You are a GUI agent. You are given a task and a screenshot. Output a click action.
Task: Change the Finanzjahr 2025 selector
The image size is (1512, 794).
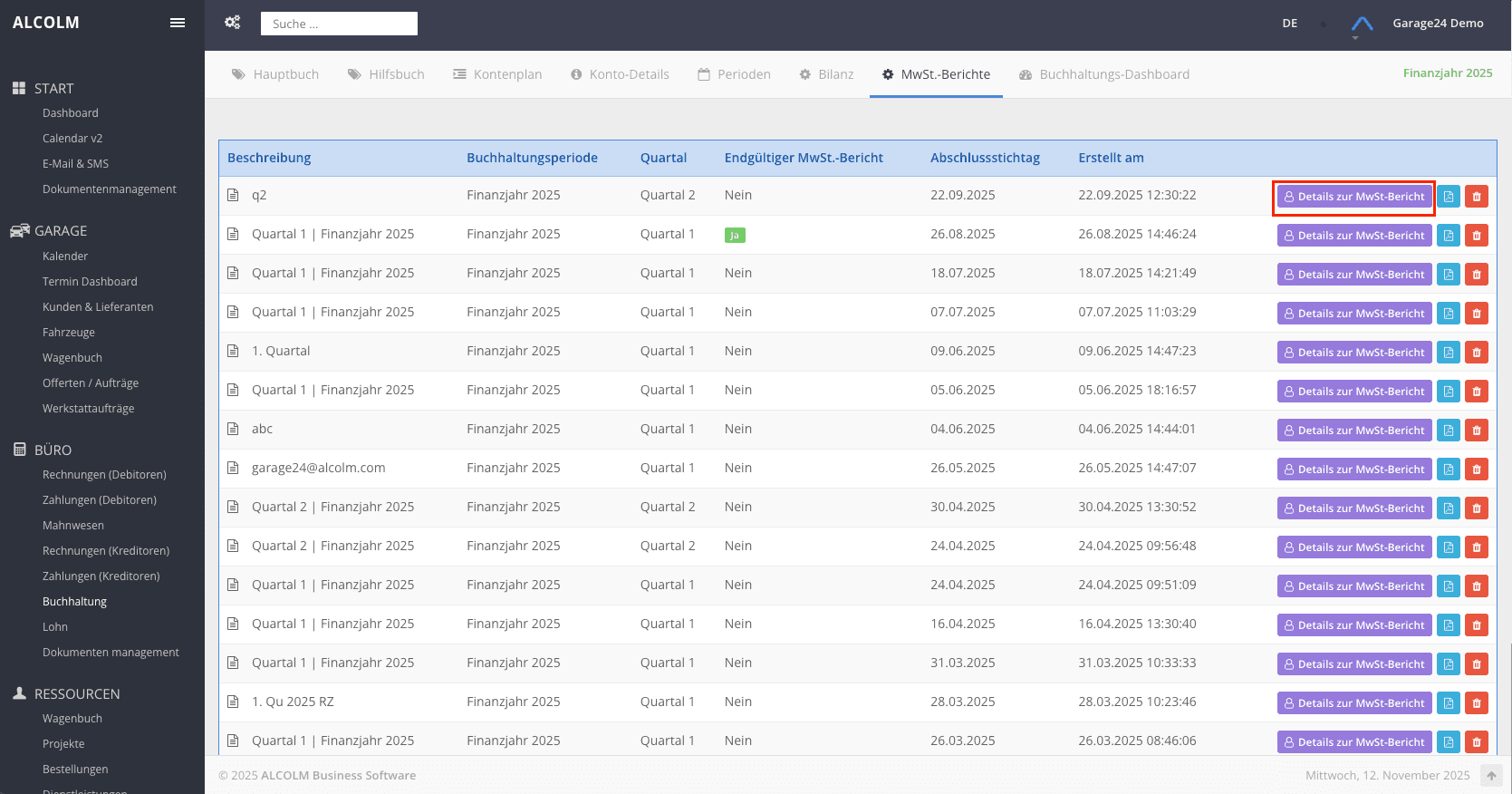click(x=1448, y=73)
